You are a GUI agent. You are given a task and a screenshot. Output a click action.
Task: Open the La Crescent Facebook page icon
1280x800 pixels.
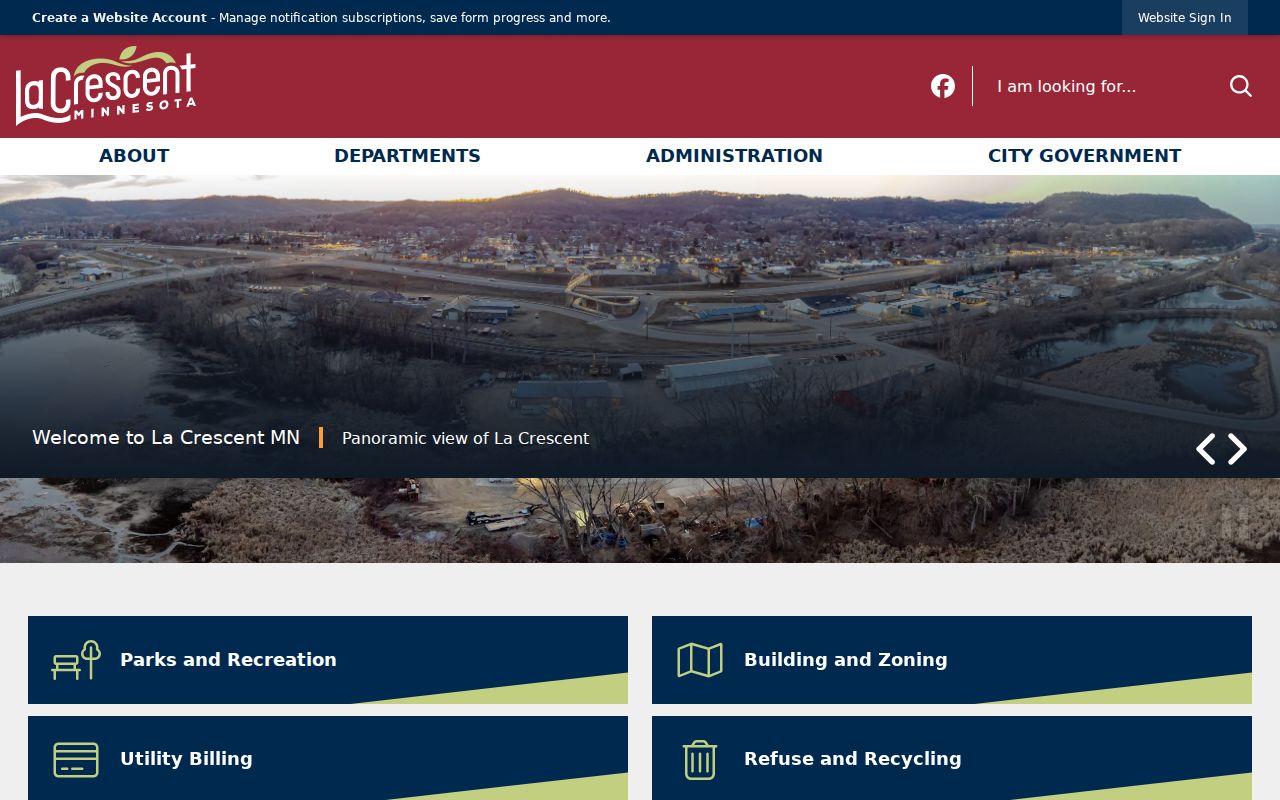(x=943, y=86)
